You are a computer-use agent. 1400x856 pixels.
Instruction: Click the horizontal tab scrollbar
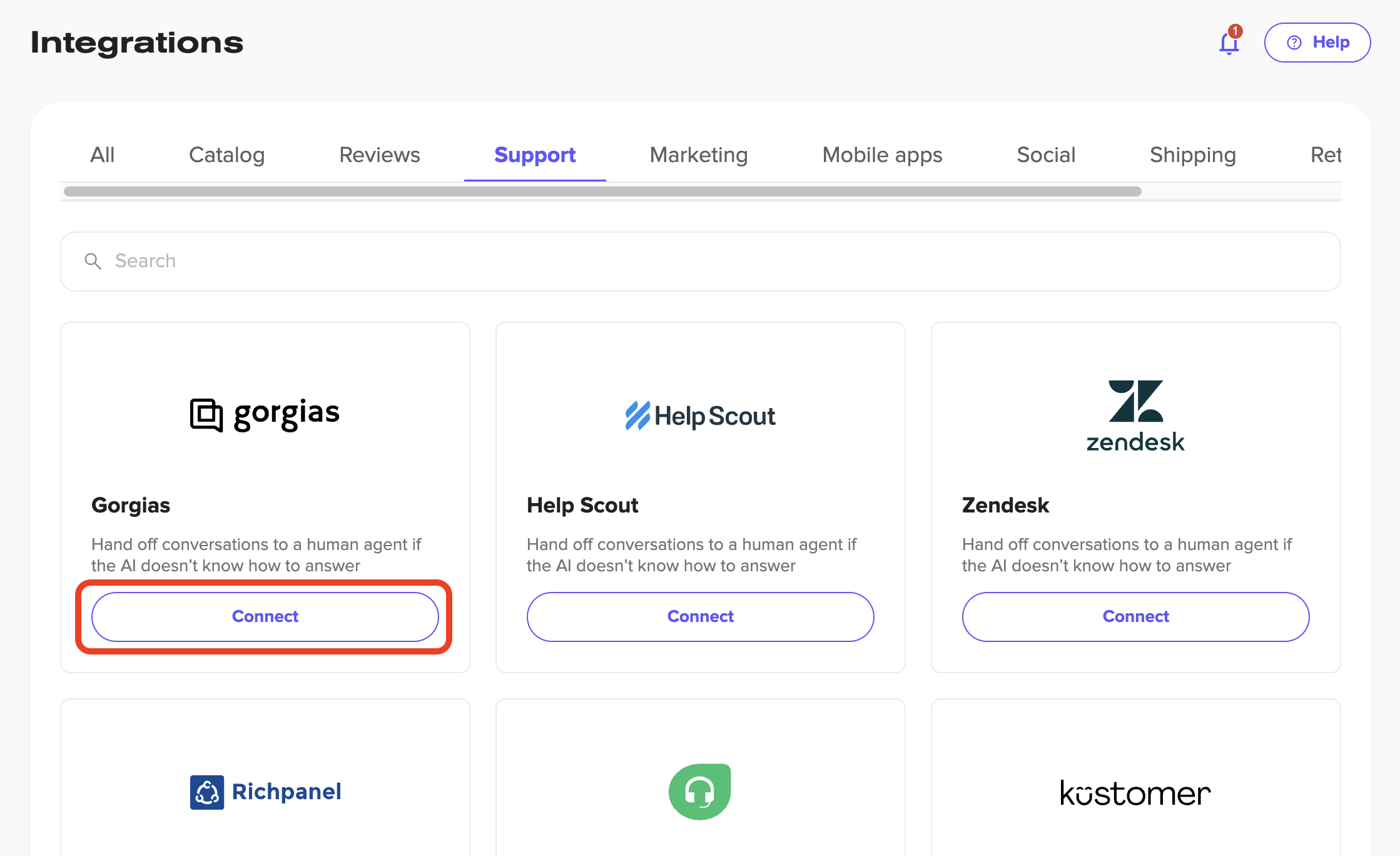(x=602, y=191)
